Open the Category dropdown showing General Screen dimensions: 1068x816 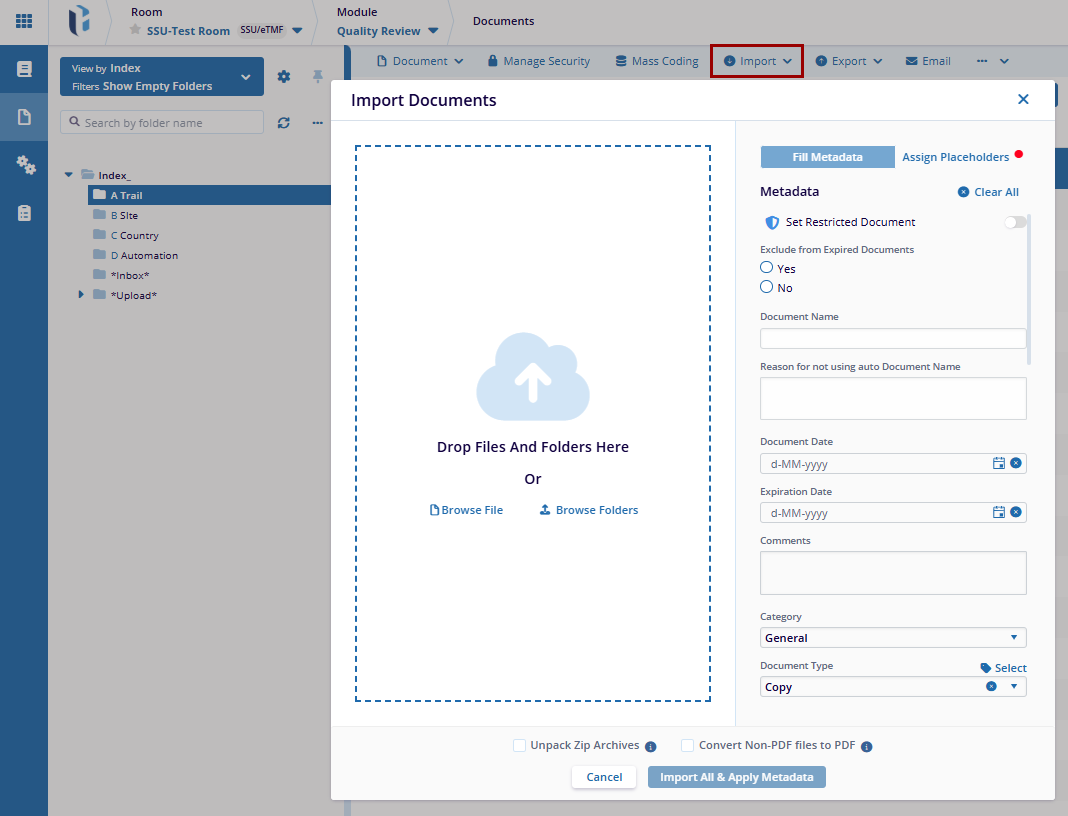click(x=892, y=638)
